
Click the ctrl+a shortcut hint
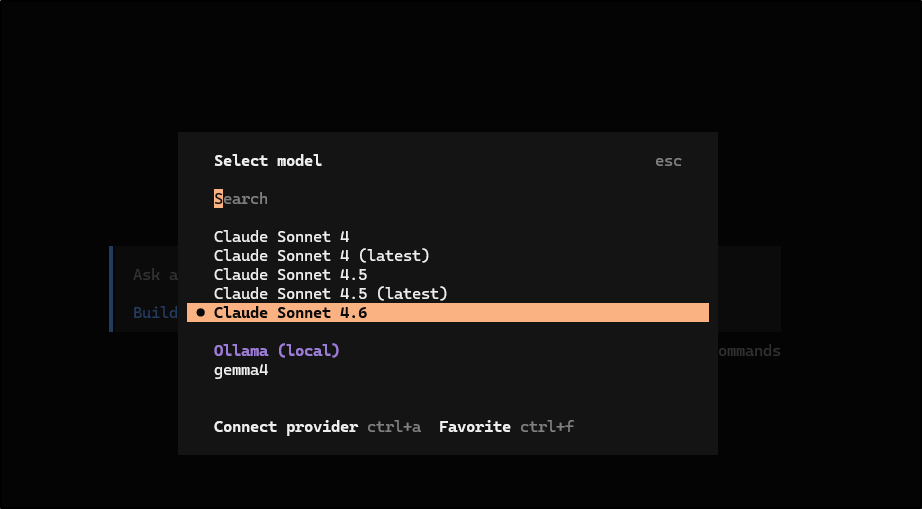[394, 427]
